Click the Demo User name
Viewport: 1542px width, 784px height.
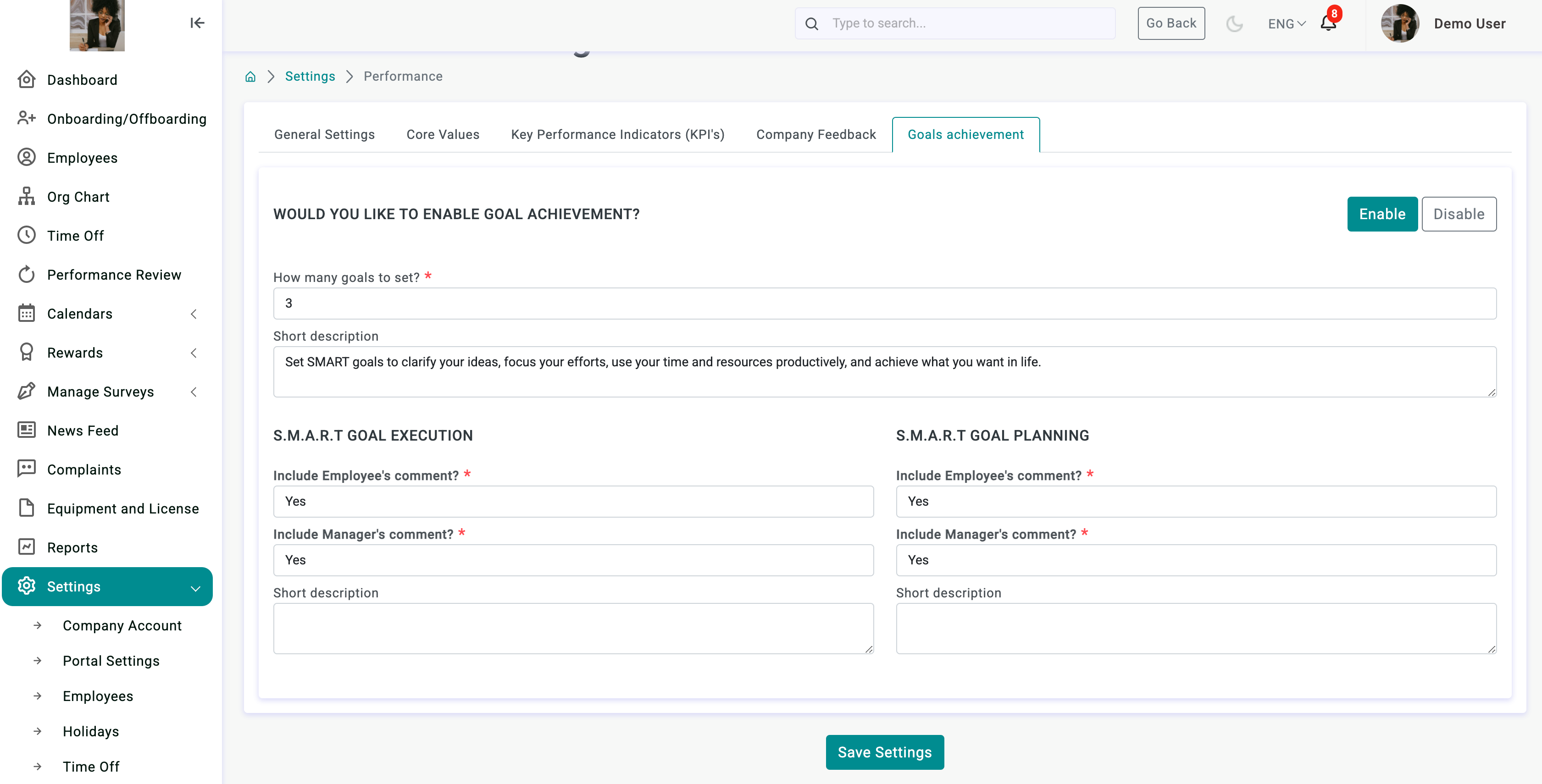(x=1469, y=23)
